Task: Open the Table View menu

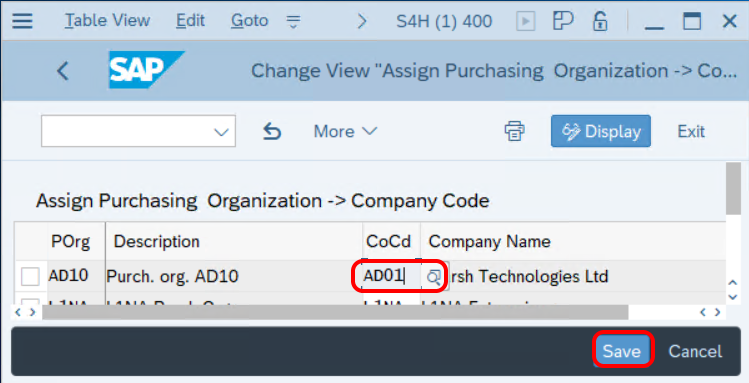Action: 107,21
